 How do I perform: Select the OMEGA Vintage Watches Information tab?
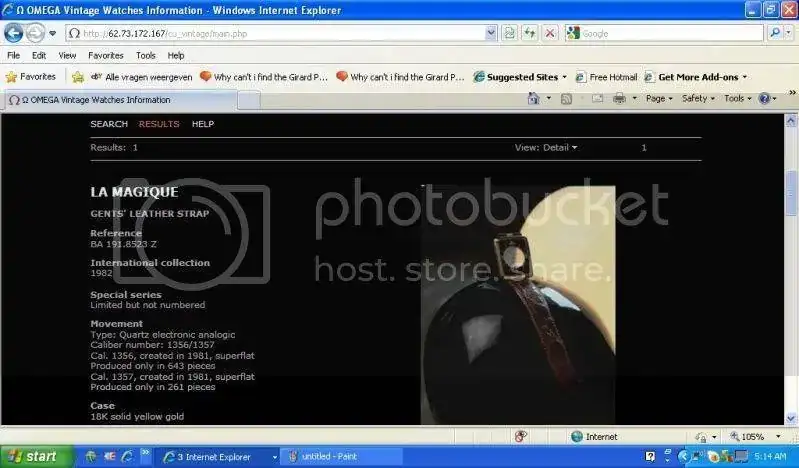click(x=121, y=100)
